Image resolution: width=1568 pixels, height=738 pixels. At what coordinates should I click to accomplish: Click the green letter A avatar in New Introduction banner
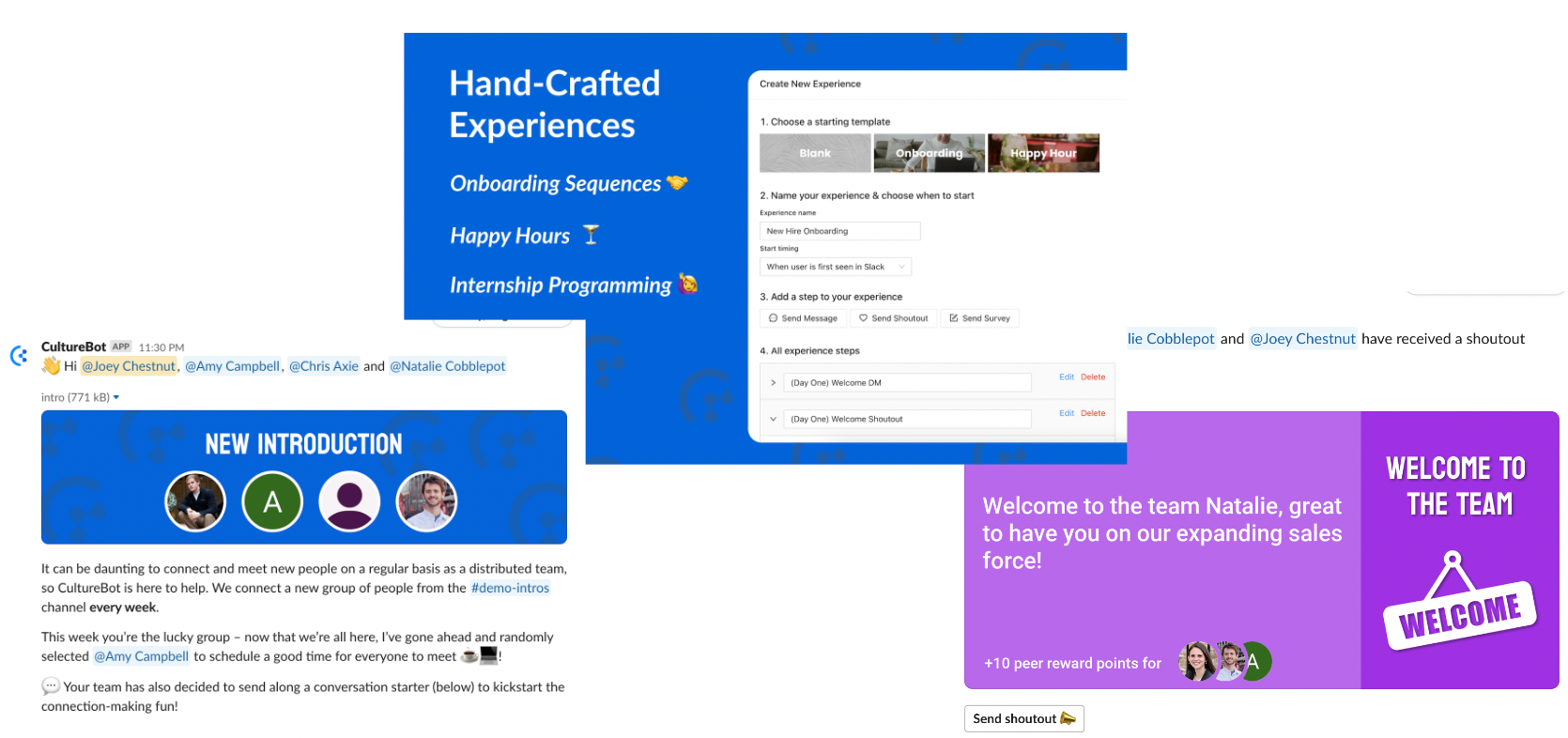pos(272,501)
